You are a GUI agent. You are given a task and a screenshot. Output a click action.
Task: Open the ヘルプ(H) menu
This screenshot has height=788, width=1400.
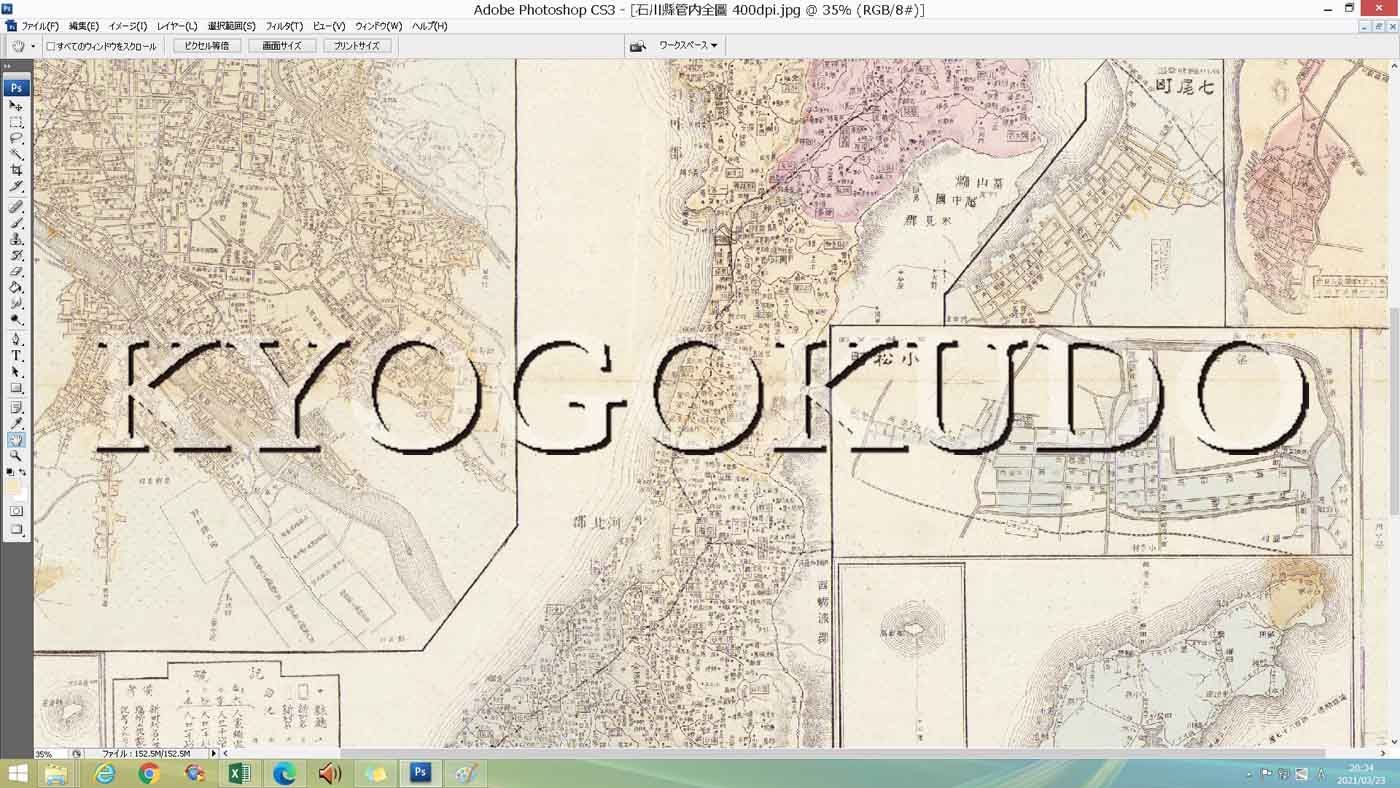(x=430, y=26)
